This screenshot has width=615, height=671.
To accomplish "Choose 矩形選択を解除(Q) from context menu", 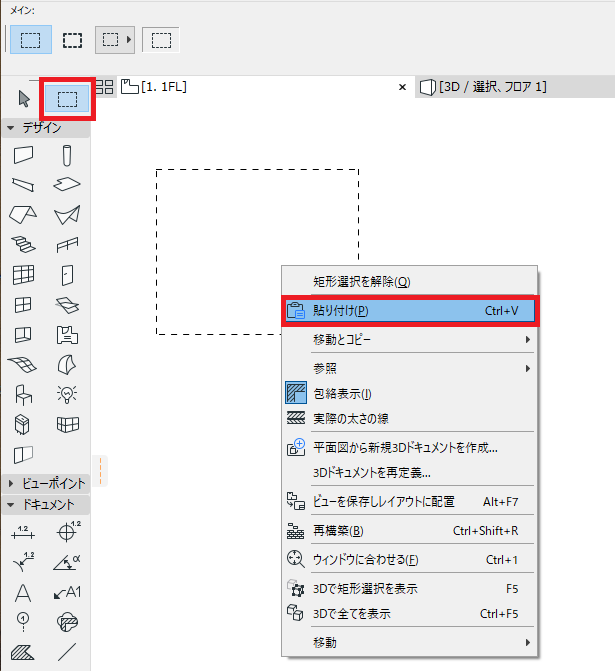I will click(x=410, y=282).
